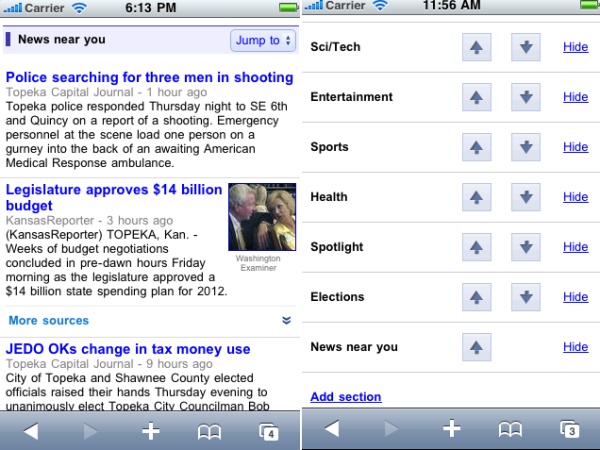The image size is (600, 450).
Task: Open the Jump to dropdown
Action: (x=263, y=40)
